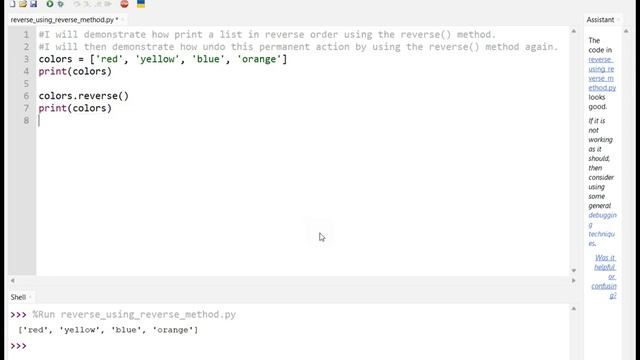Viewport: 640px width, 360px height.
Task: Open the debugging techniques link
Action: (602, 229)
